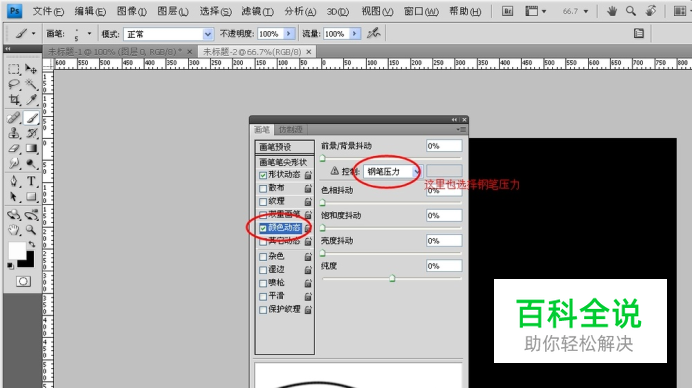Open the 文件(F) menu
The height and width of the screenshot is (388, 692).
(48, 11)
